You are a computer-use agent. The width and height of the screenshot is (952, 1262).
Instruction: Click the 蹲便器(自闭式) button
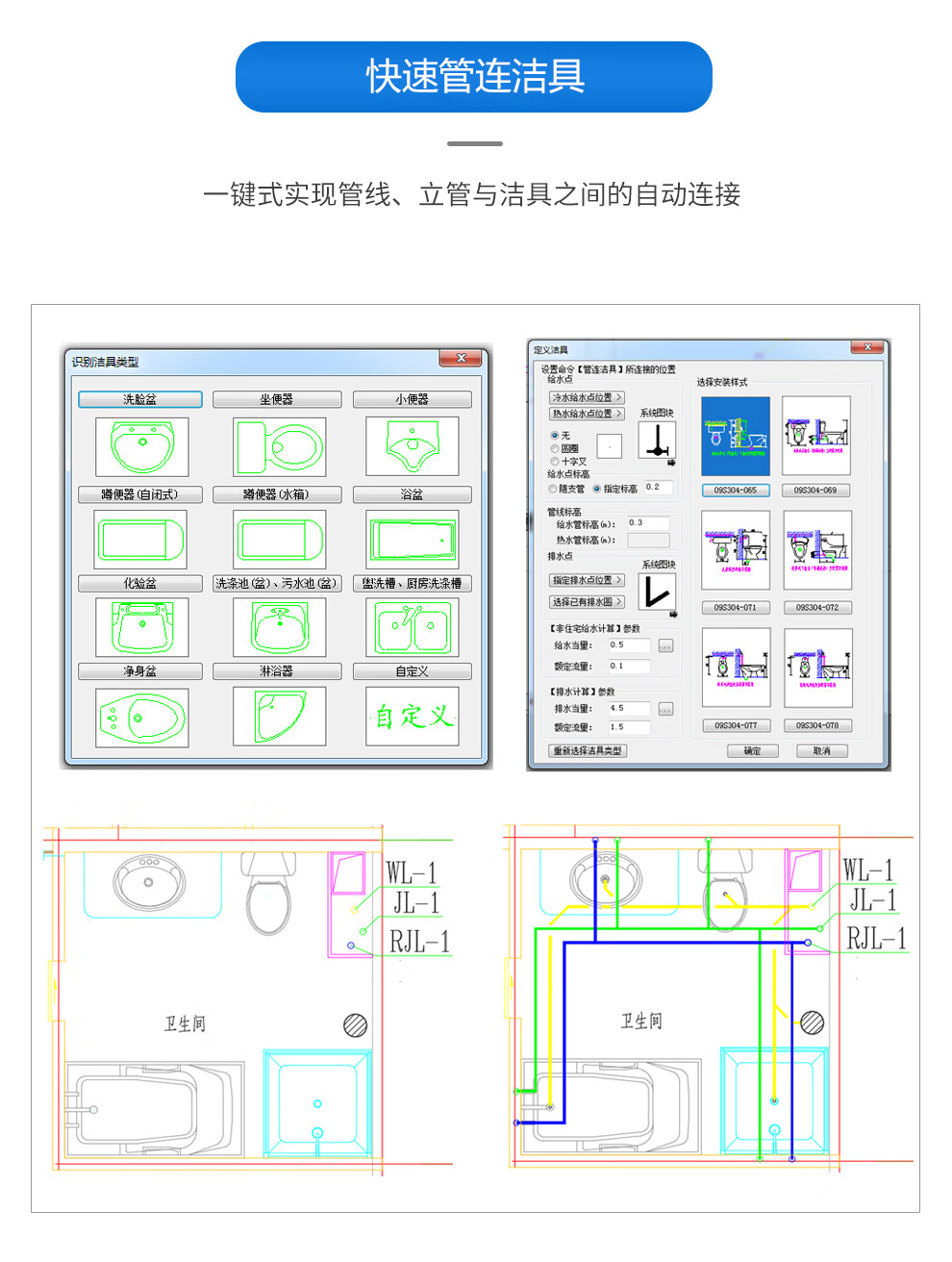tap(140, 494)
